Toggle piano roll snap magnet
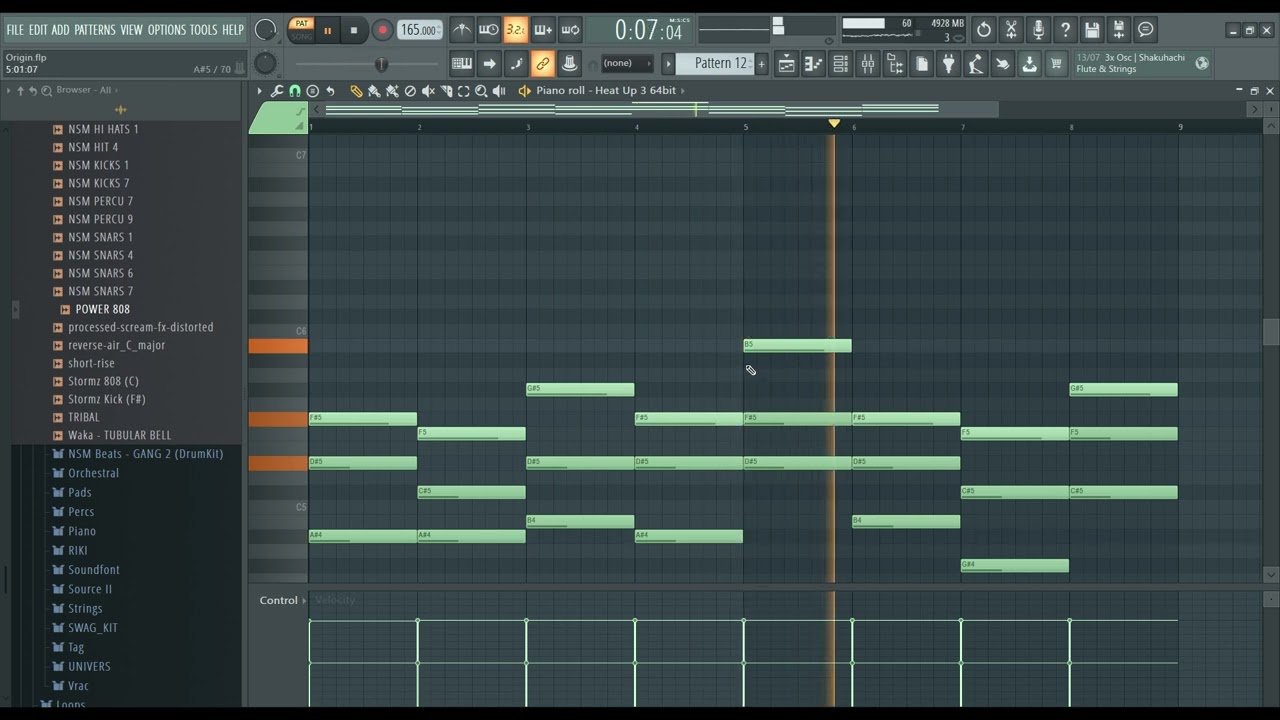This screenshot has height=720, width=1280. point(295,91)
